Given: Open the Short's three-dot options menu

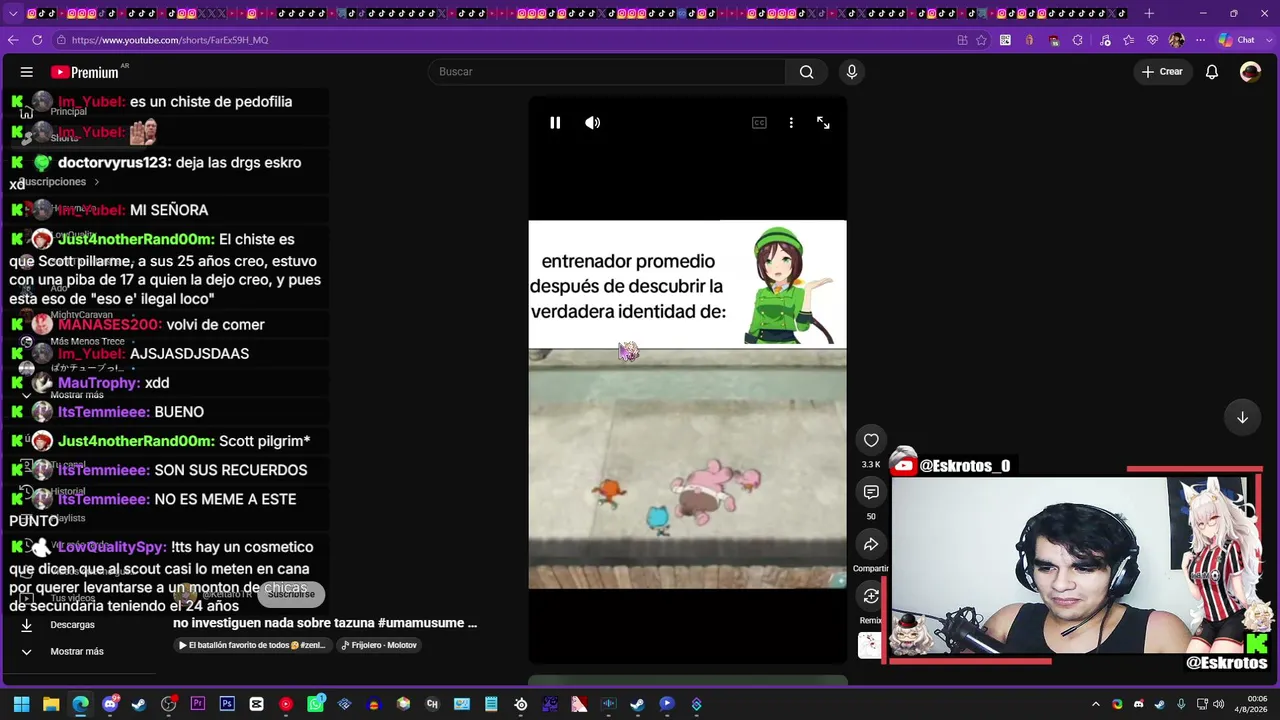Looking at the screenshot, I should coord(791,123).
